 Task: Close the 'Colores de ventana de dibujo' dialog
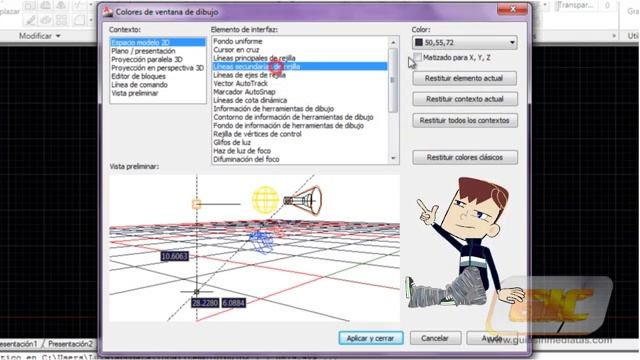[x=513, y=9]
